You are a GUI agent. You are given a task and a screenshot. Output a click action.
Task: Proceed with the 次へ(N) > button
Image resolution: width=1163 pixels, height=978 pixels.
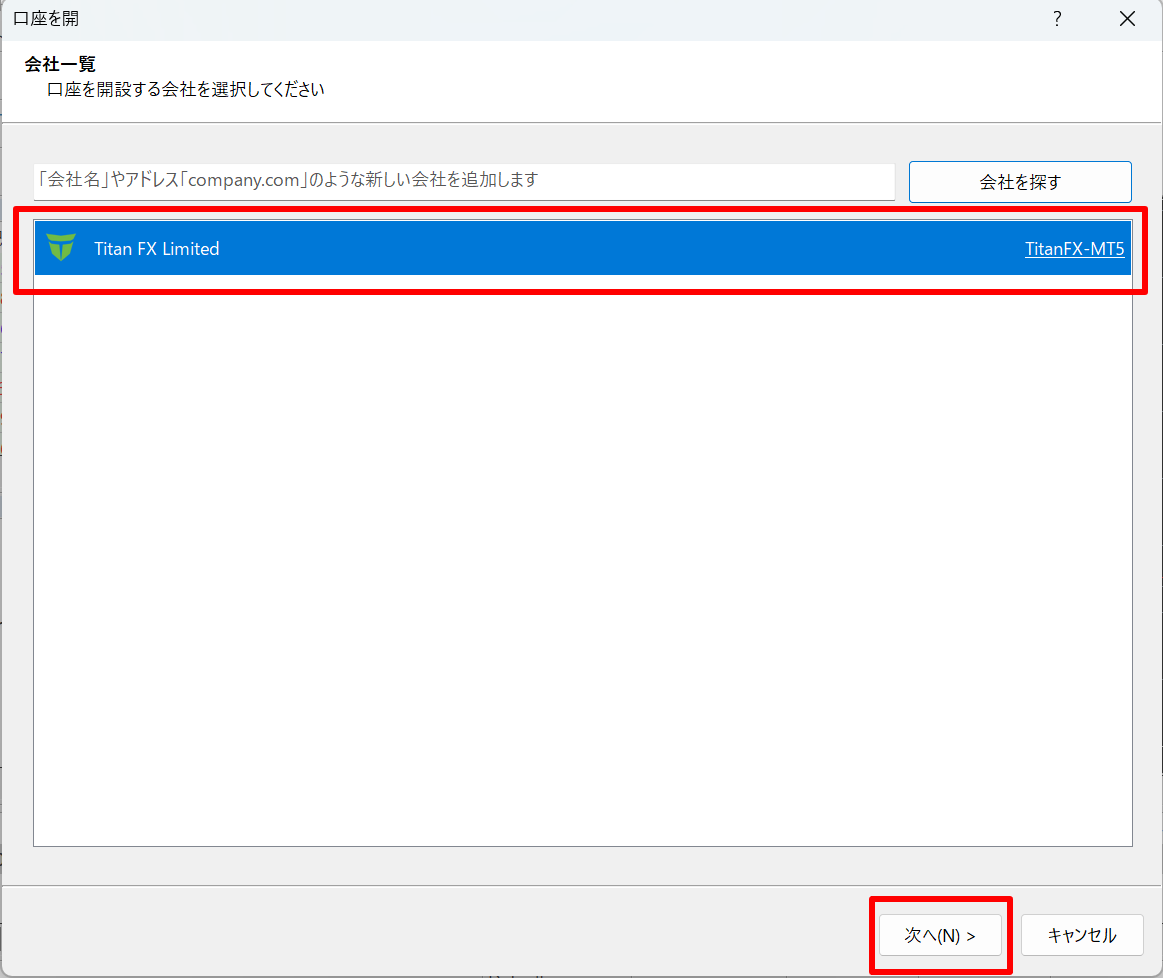tap(940, 935)
